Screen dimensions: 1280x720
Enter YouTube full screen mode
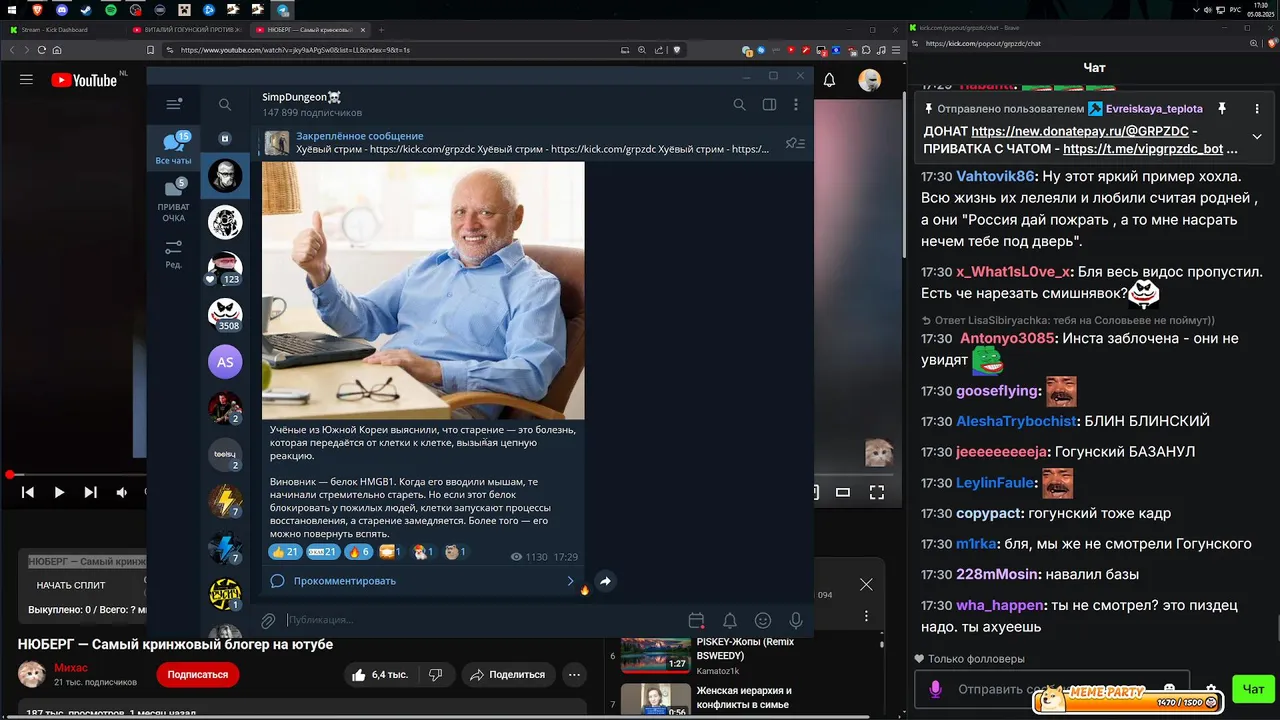877,492
